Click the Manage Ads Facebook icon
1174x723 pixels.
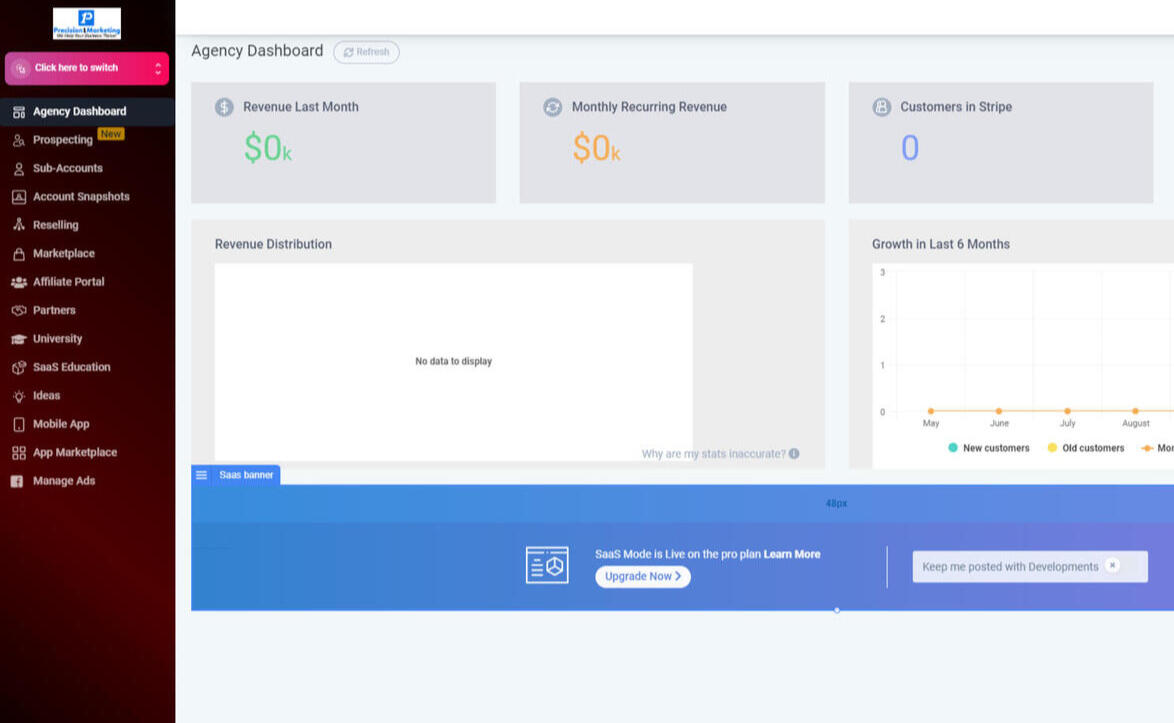[17, 481]
